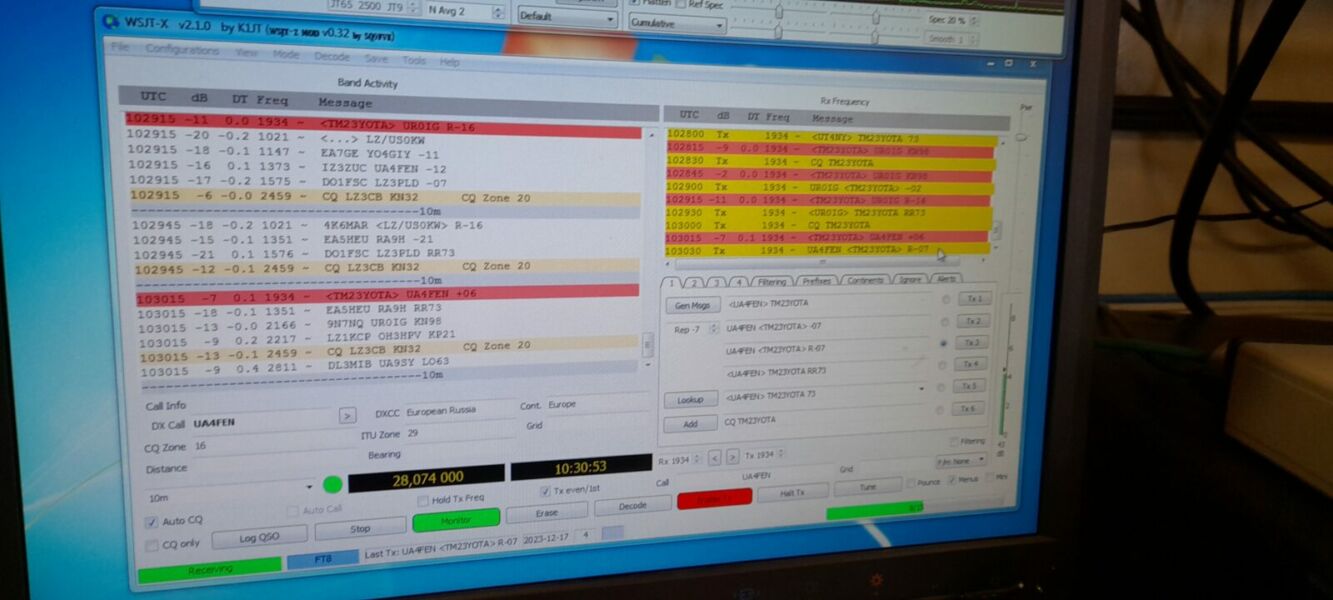Open the View menu
1333x600 pixels.
tap(246, 52)
